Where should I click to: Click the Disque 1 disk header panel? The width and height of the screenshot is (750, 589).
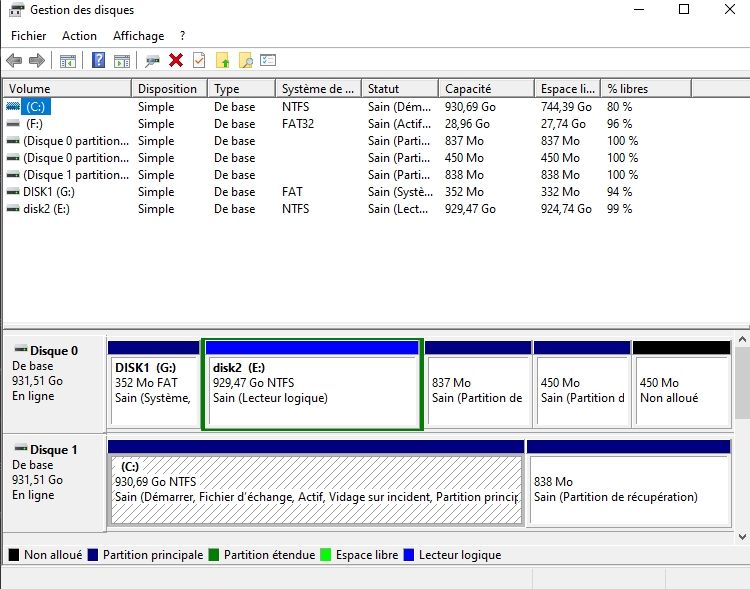(x=55, y=482)
